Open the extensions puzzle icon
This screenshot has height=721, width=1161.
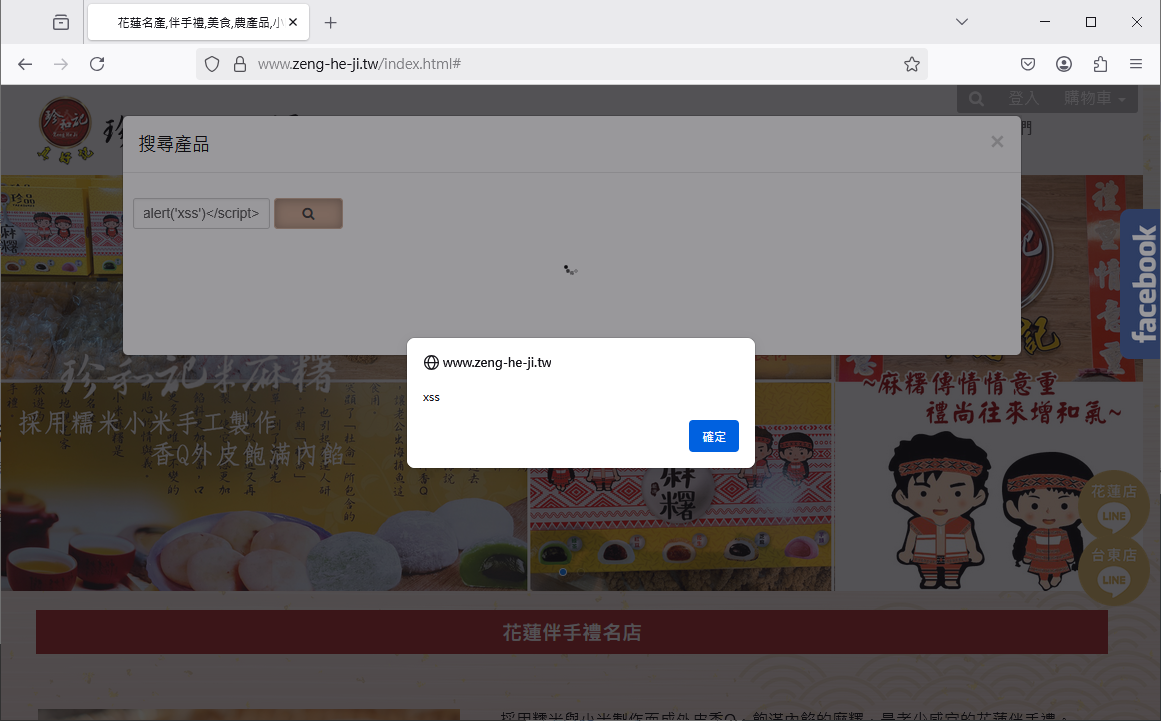click(1100, 64)
